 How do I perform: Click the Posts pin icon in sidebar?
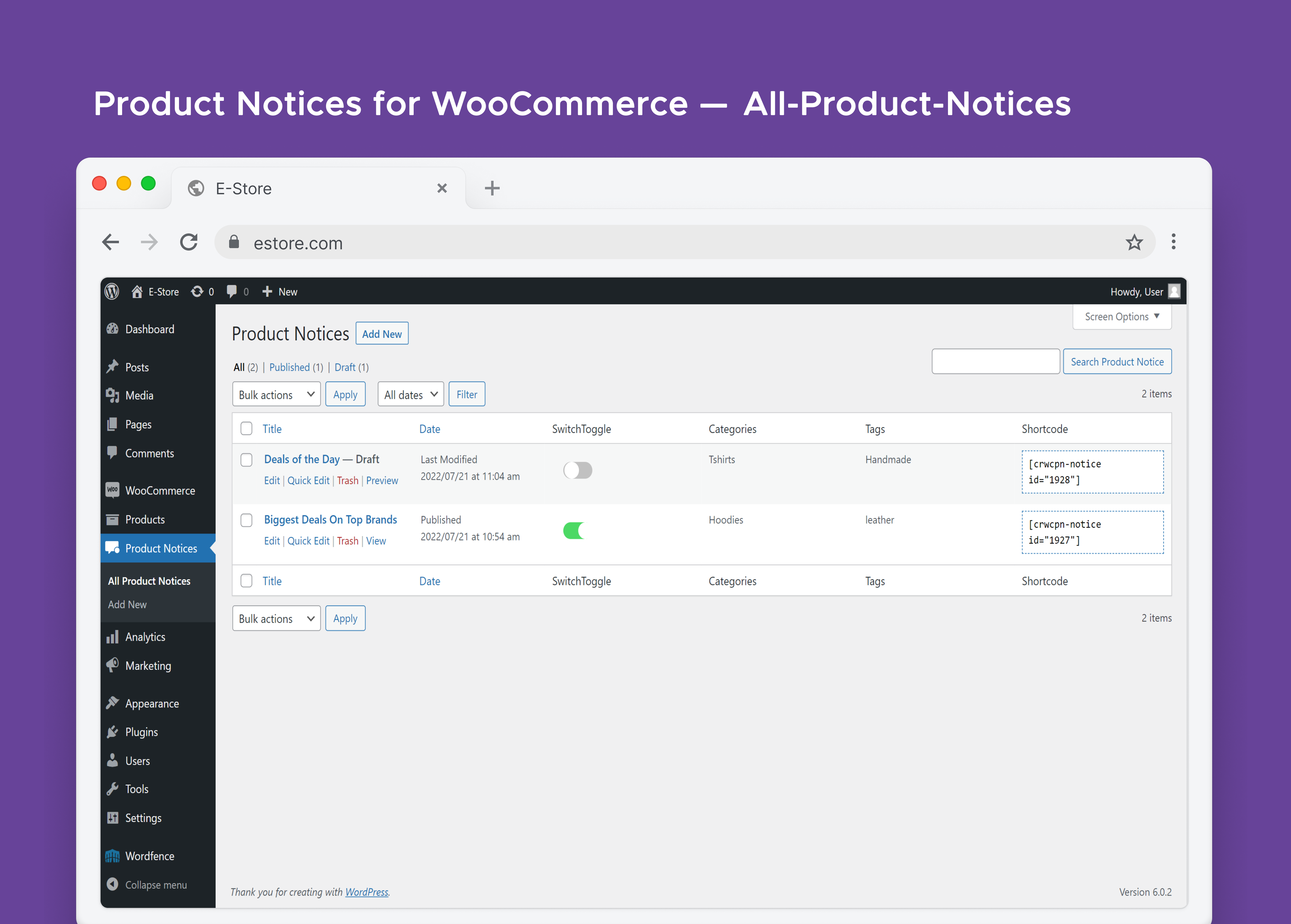pyautogui.click(x=112, y=367)
